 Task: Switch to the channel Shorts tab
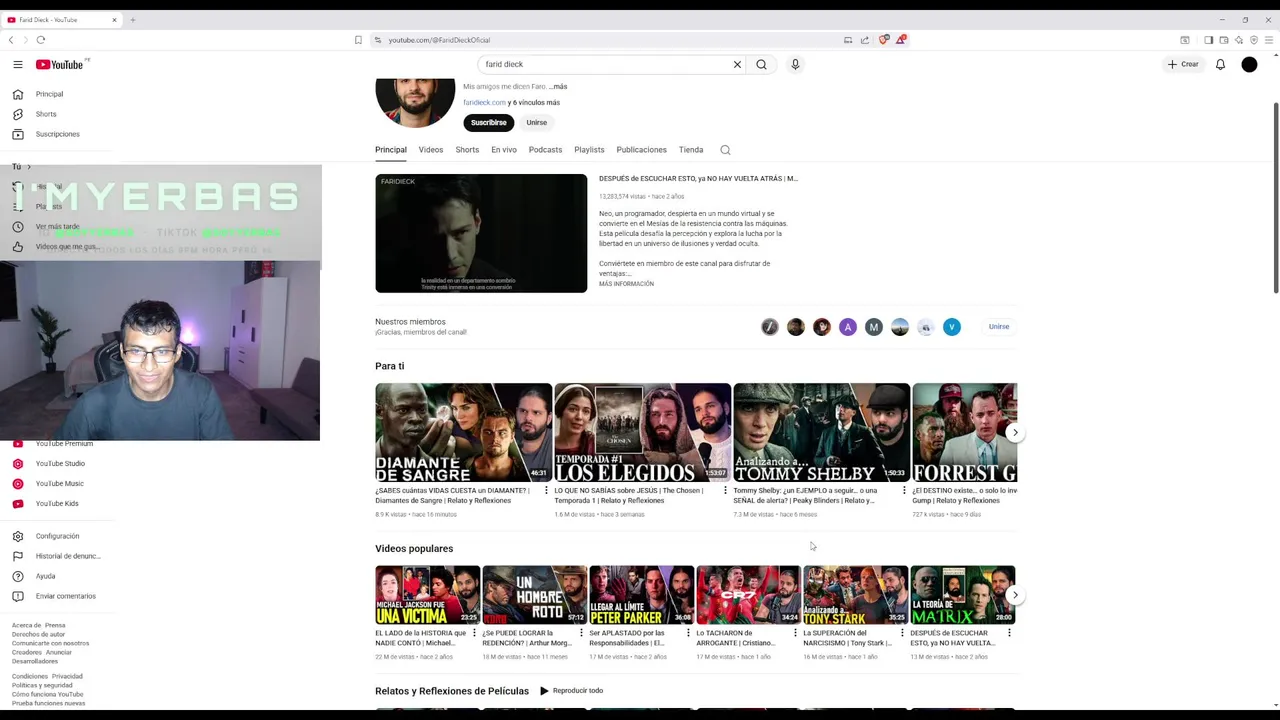pyautogui.click(x=467, y=150)
